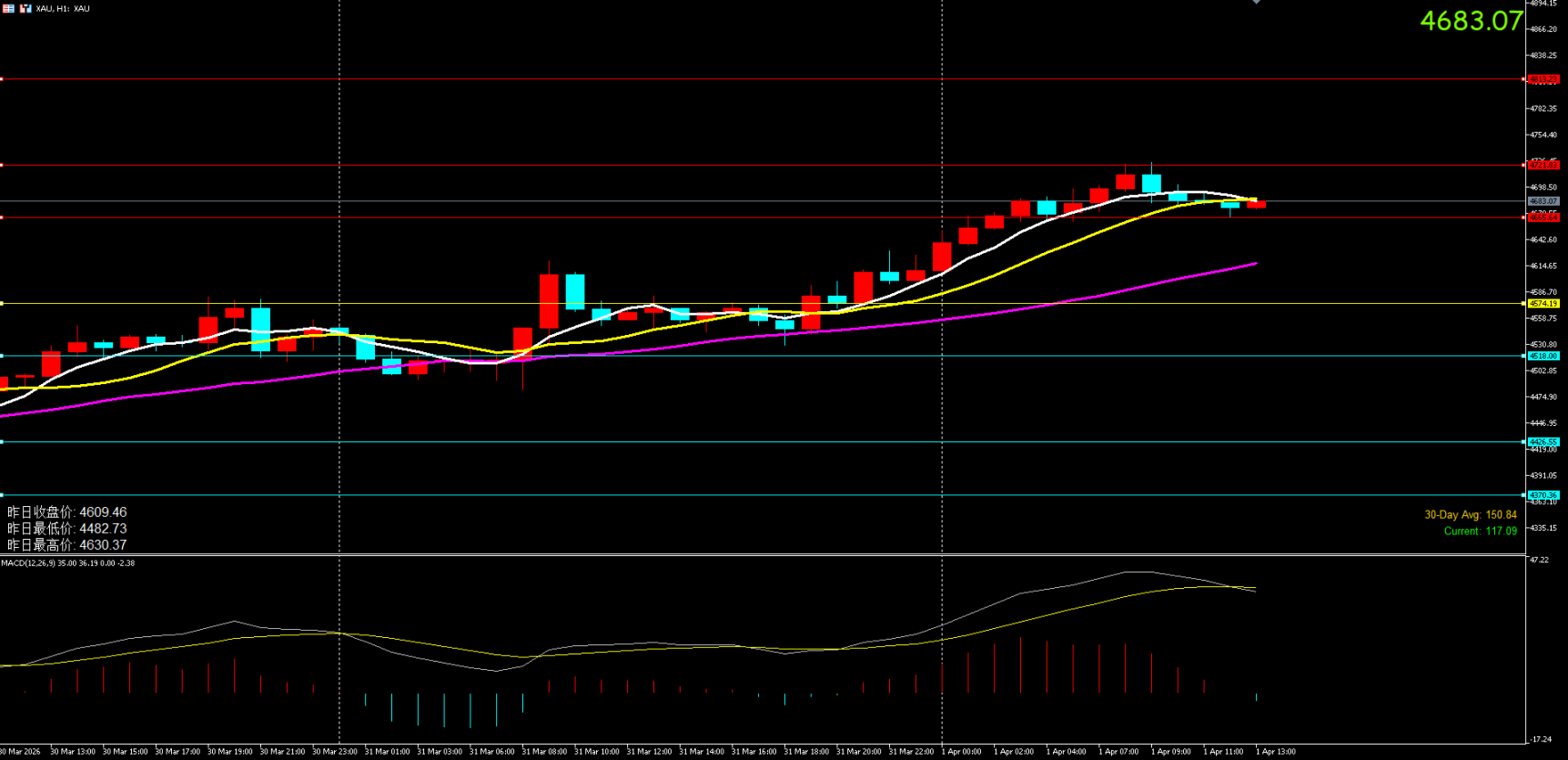Open one-click trading panel icon
The width and height of the screenshot is (1568, 760).
[x=25, y=8]
